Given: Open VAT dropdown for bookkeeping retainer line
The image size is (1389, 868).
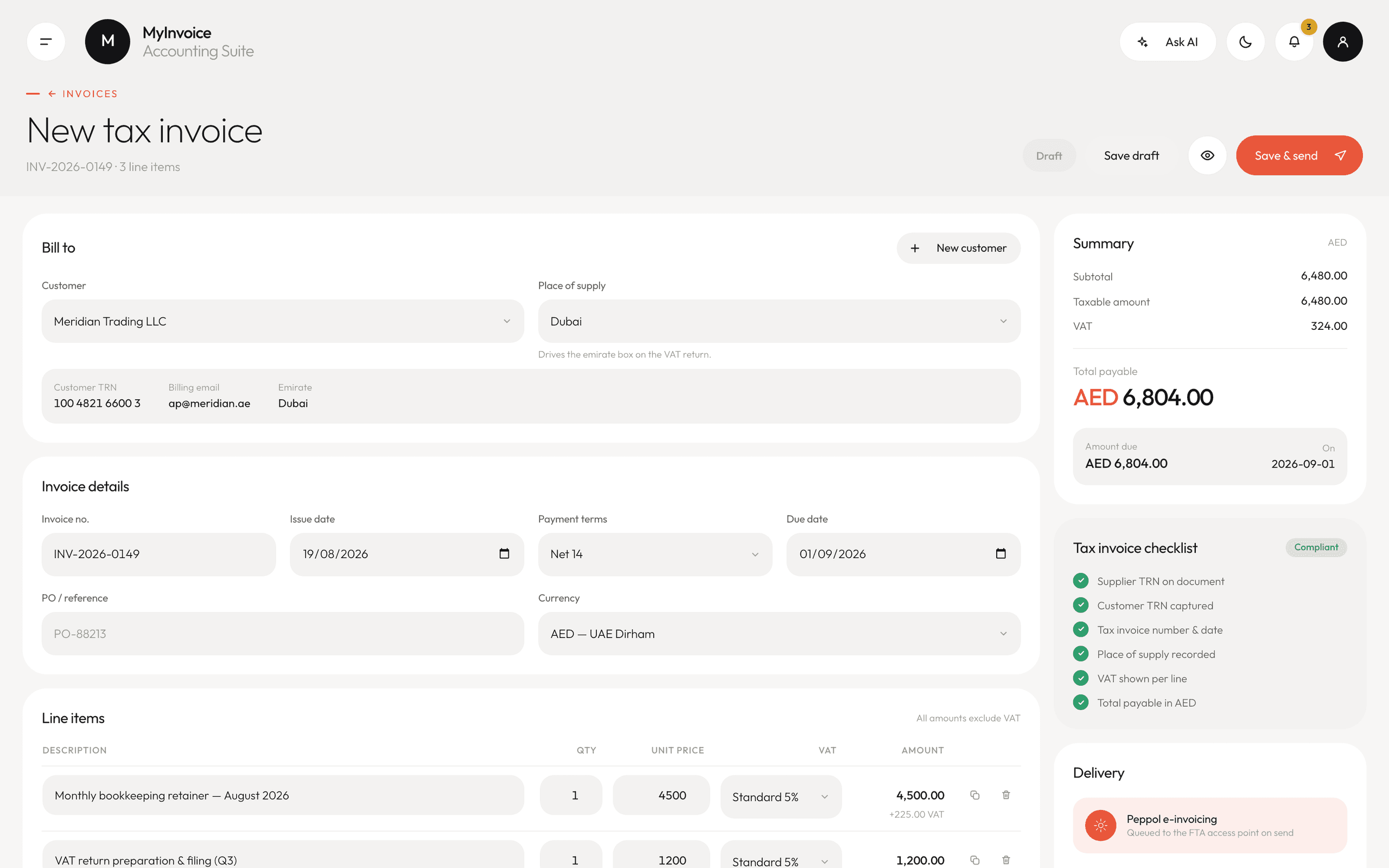Looking at the screenshot, I should click(781, 797).
